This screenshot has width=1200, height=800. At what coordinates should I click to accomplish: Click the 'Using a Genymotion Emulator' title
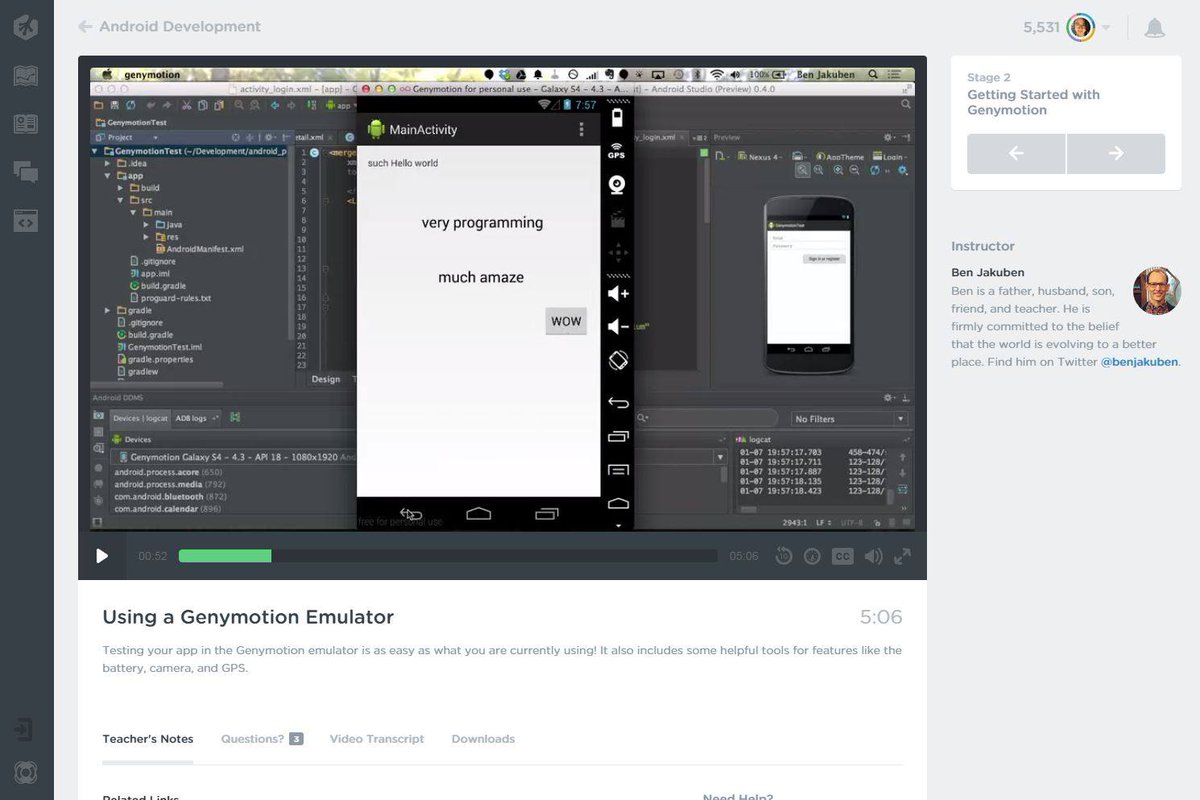[x=248, y=617]
